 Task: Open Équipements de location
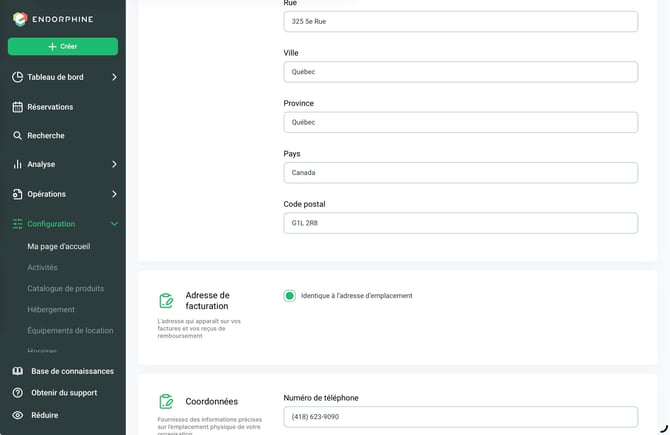click(71, 330)
